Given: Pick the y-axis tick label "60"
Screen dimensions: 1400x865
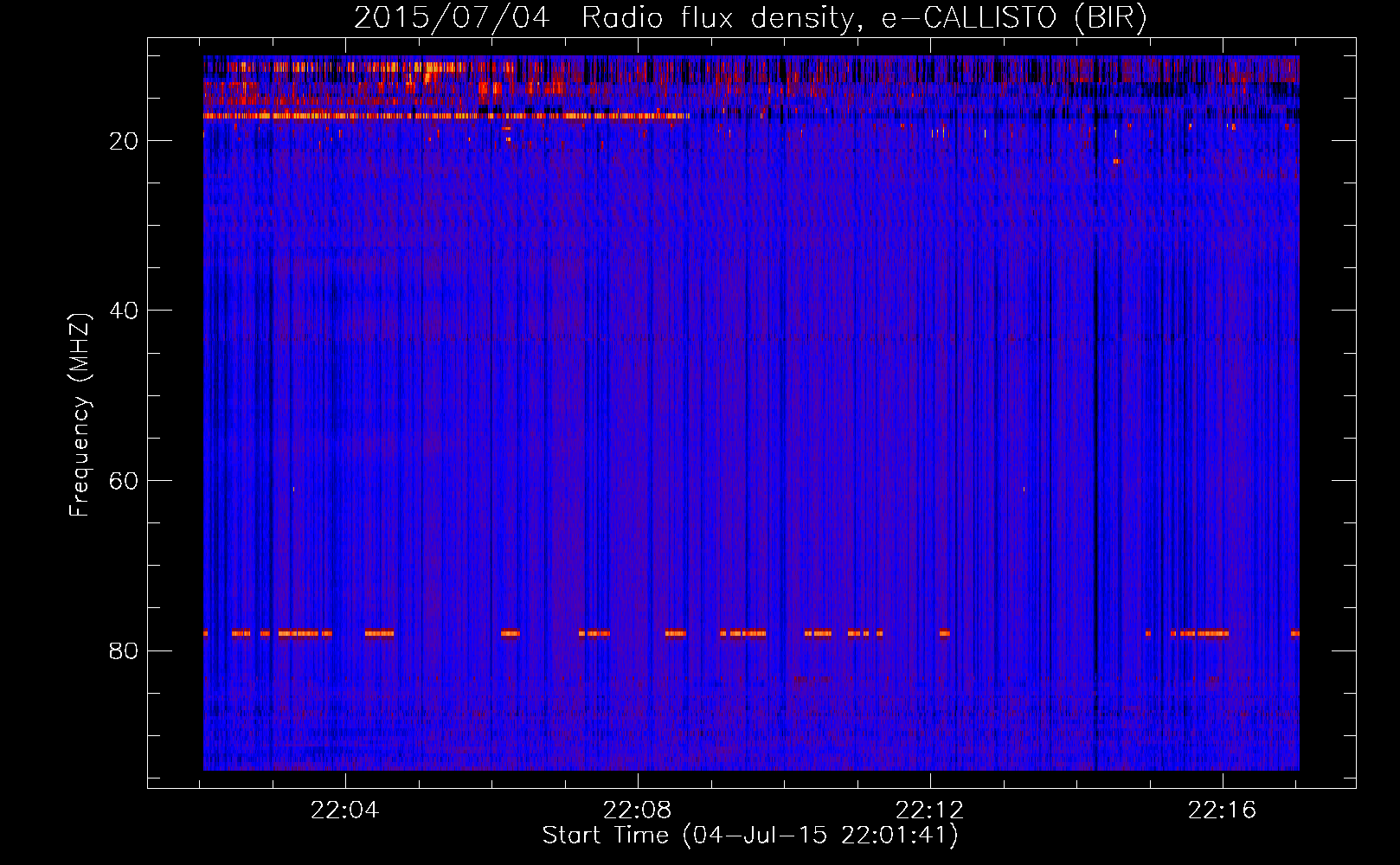Looking at the screenshot, I should click(125, 481).
